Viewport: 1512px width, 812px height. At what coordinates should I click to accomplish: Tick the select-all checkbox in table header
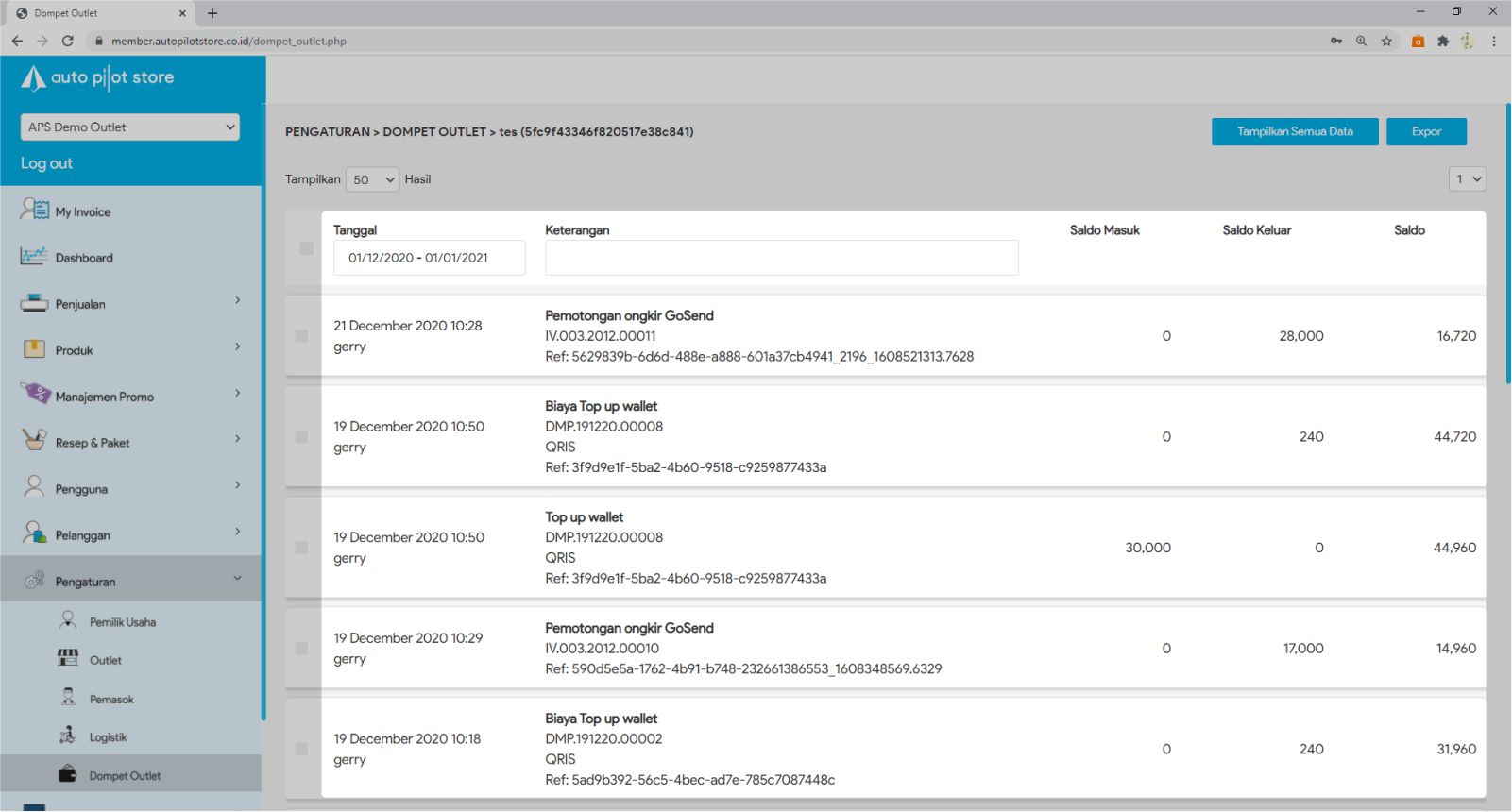pyautogui.click(x=306, y=247)
